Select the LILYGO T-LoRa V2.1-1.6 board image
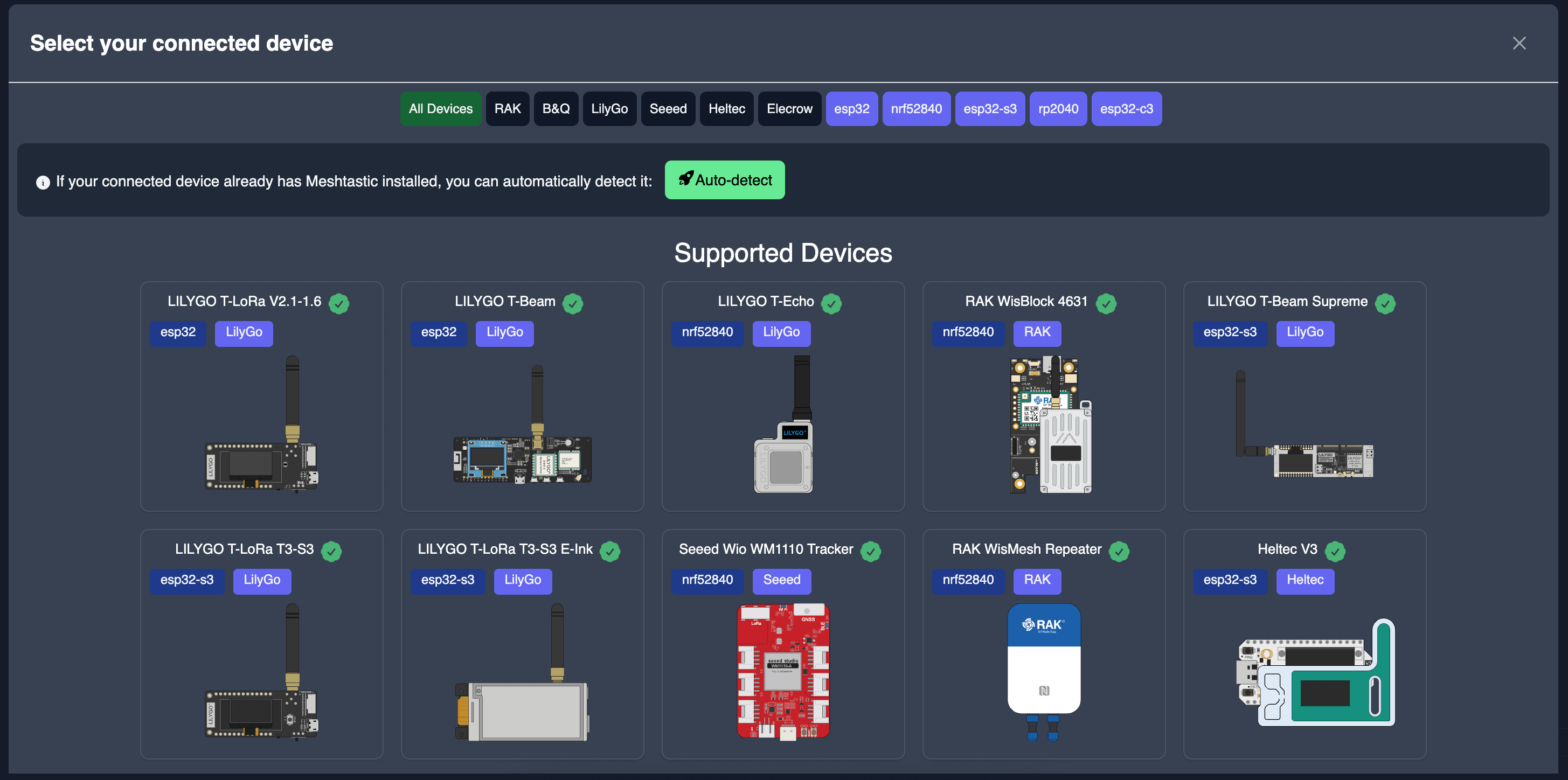The image size is (1568, 780). click(262, 423)
